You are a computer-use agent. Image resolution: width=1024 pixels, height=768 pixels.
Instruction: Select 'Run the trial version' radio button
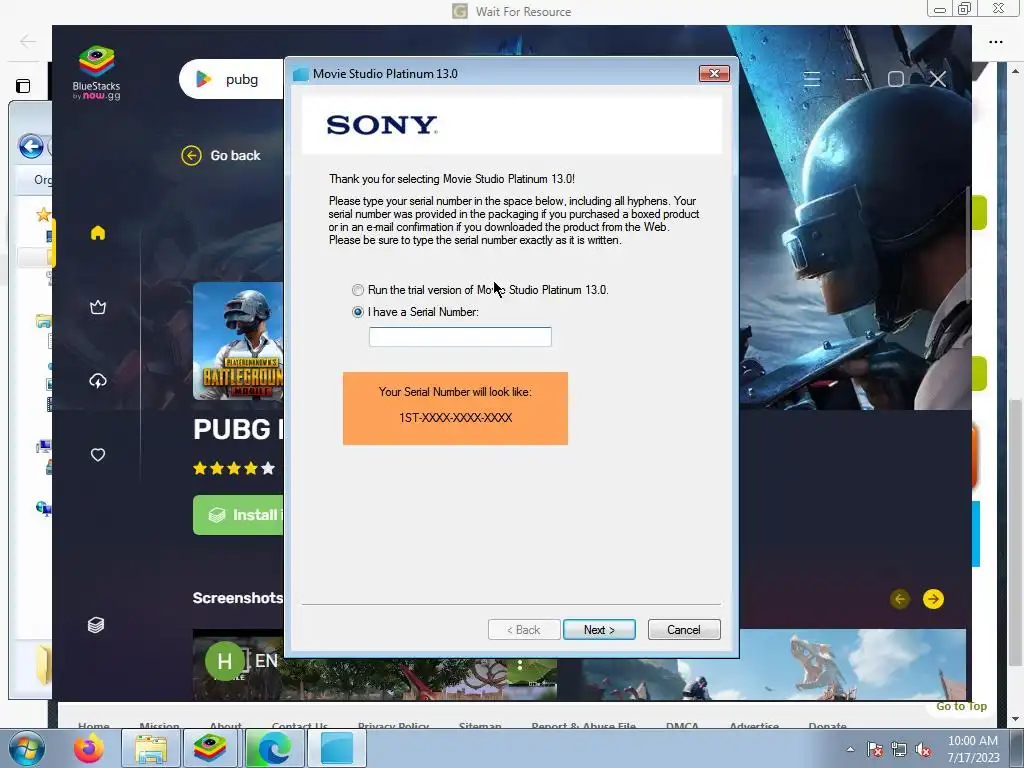357,290
